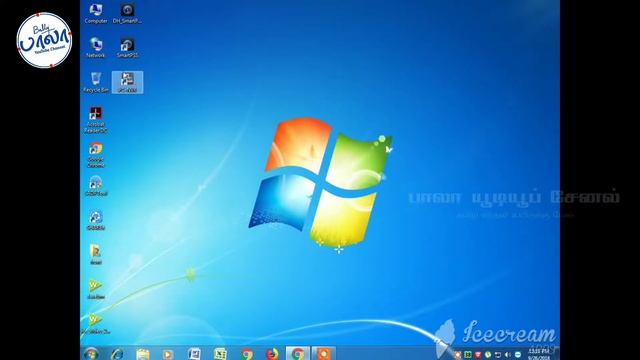The image size is (640, 360).
Task: Select the yellow folder desktop icon
Action: (x=96, y=255)
